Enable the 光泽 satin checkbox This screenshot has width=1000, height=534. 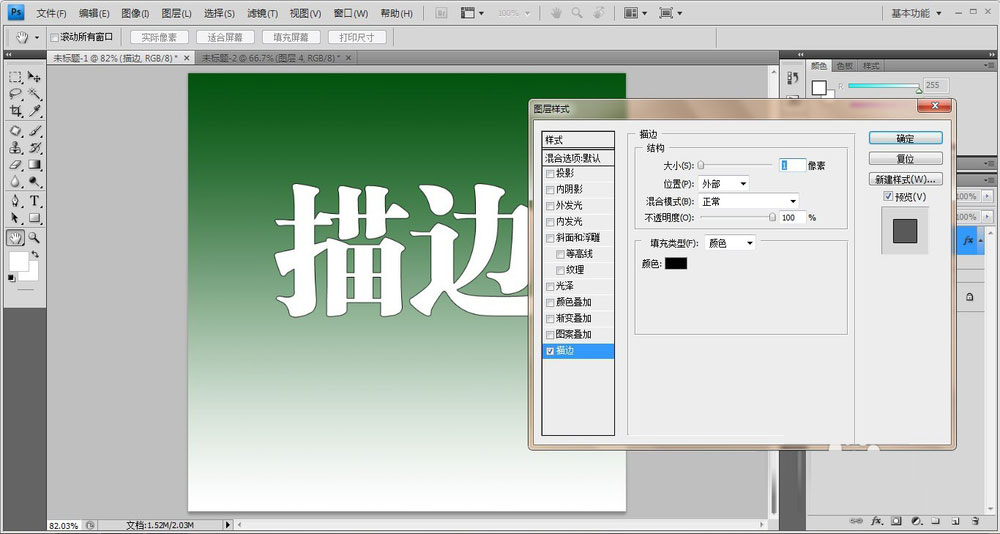[550, 286]
